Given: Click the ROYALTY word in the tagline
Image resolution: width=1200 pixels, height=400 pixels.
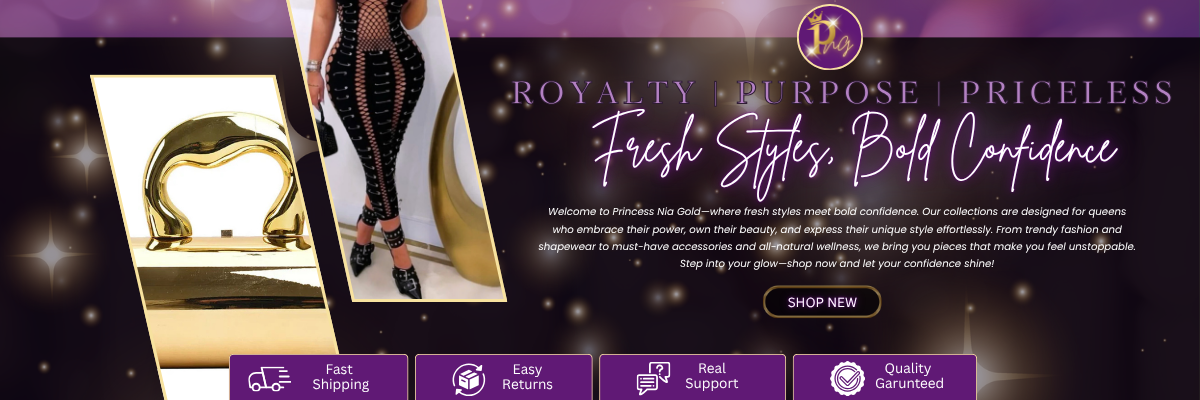Looking at the screenshot, I should tap(604, 93).
